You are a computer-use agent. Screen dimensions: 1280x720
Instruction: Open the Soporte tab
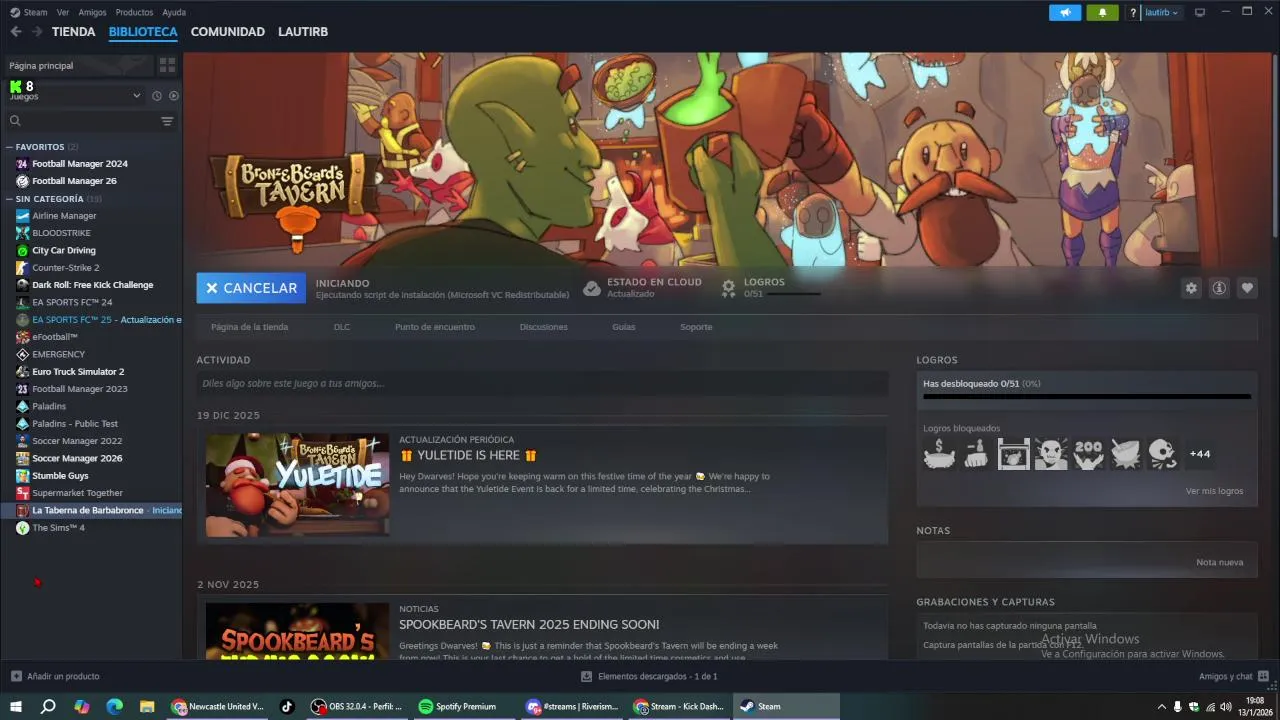pos(696,327)
